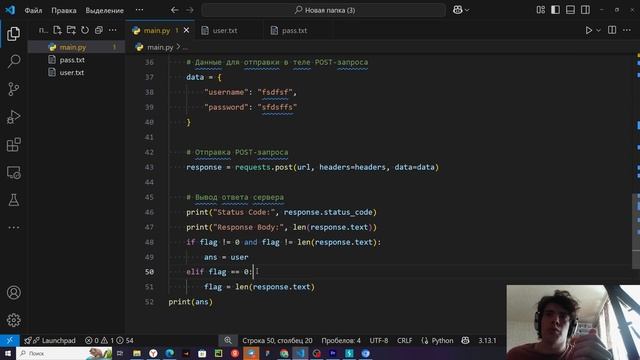Select main.py in the explorer tree

click(x=76, y=47)
